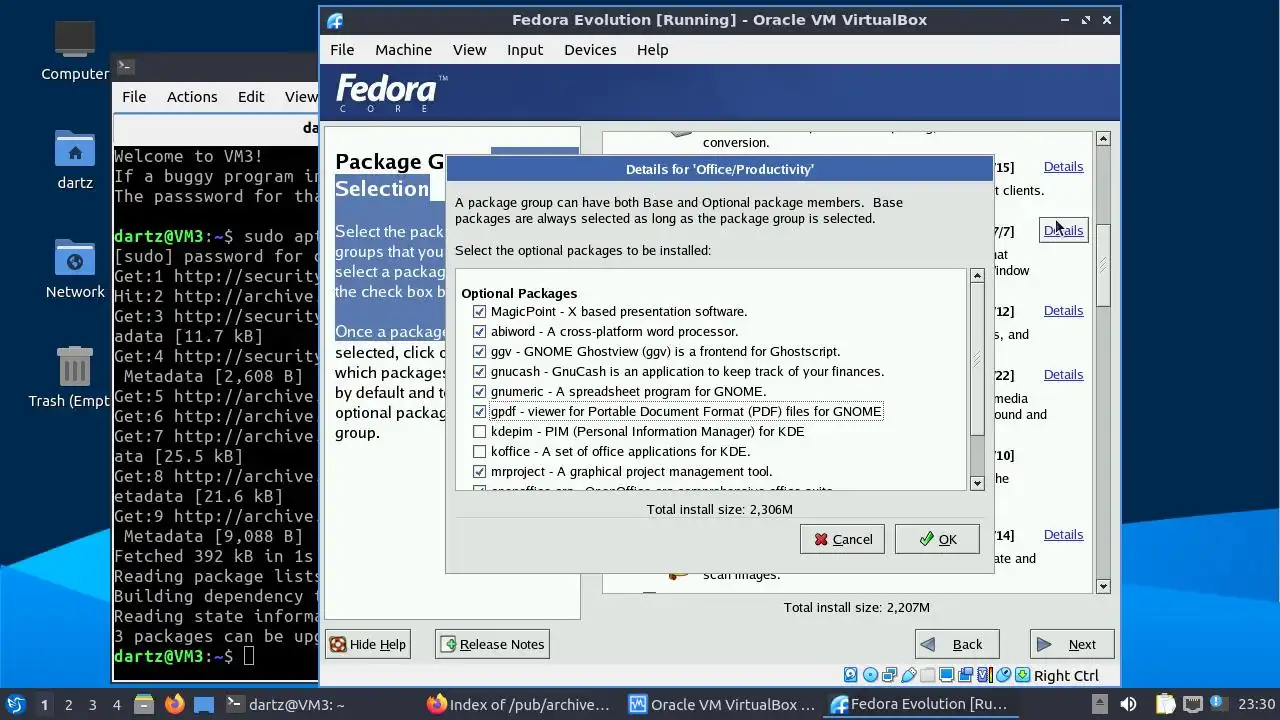Check the kdepim PIM for KDE package
The width and height of the screenshot is (1280, 720).
point(480,431)
